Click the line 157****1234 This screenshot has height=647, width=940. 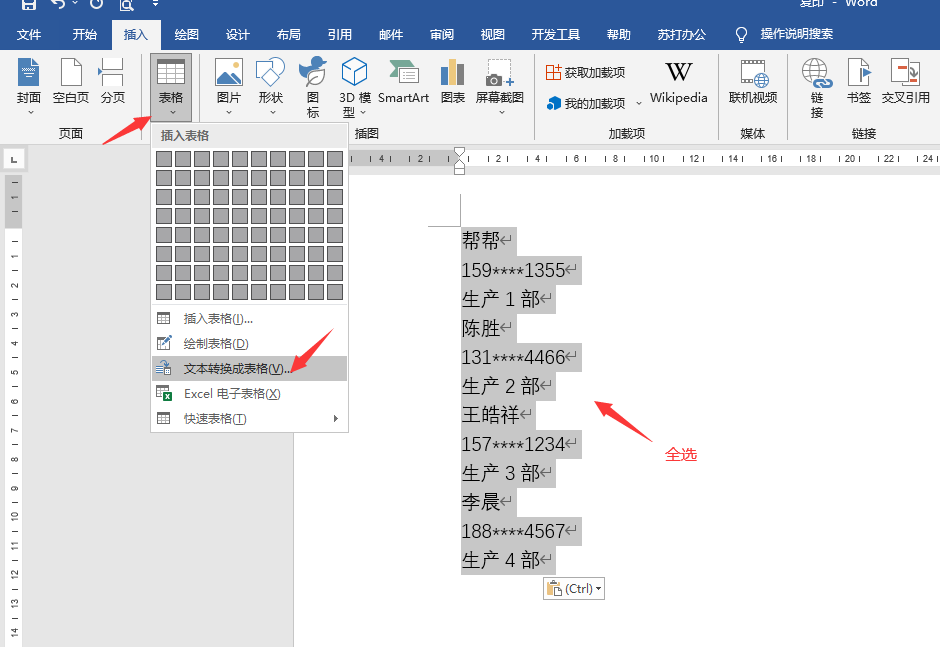513,444
